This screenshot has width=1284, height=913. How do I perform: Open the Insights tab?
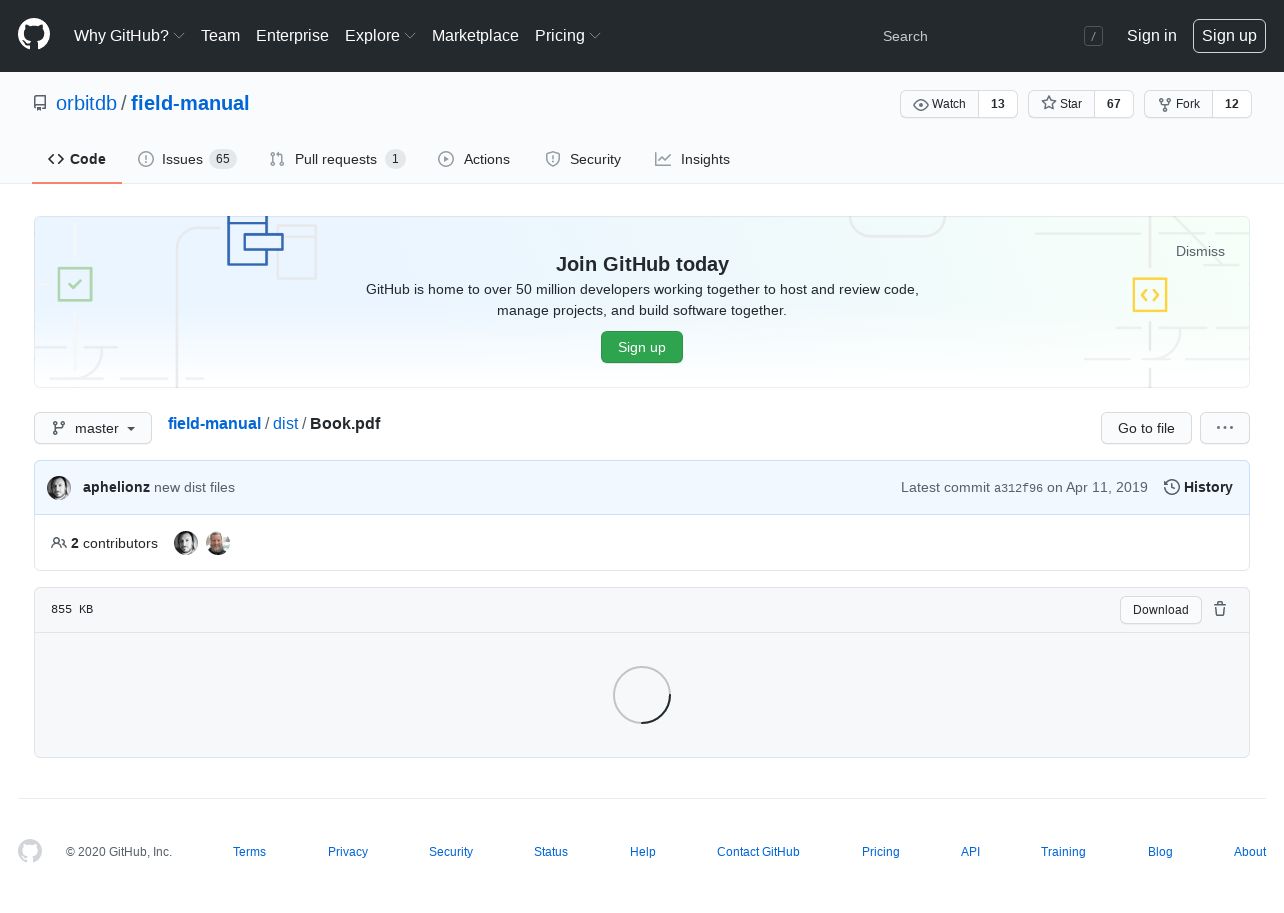click(x=692, y=159)
